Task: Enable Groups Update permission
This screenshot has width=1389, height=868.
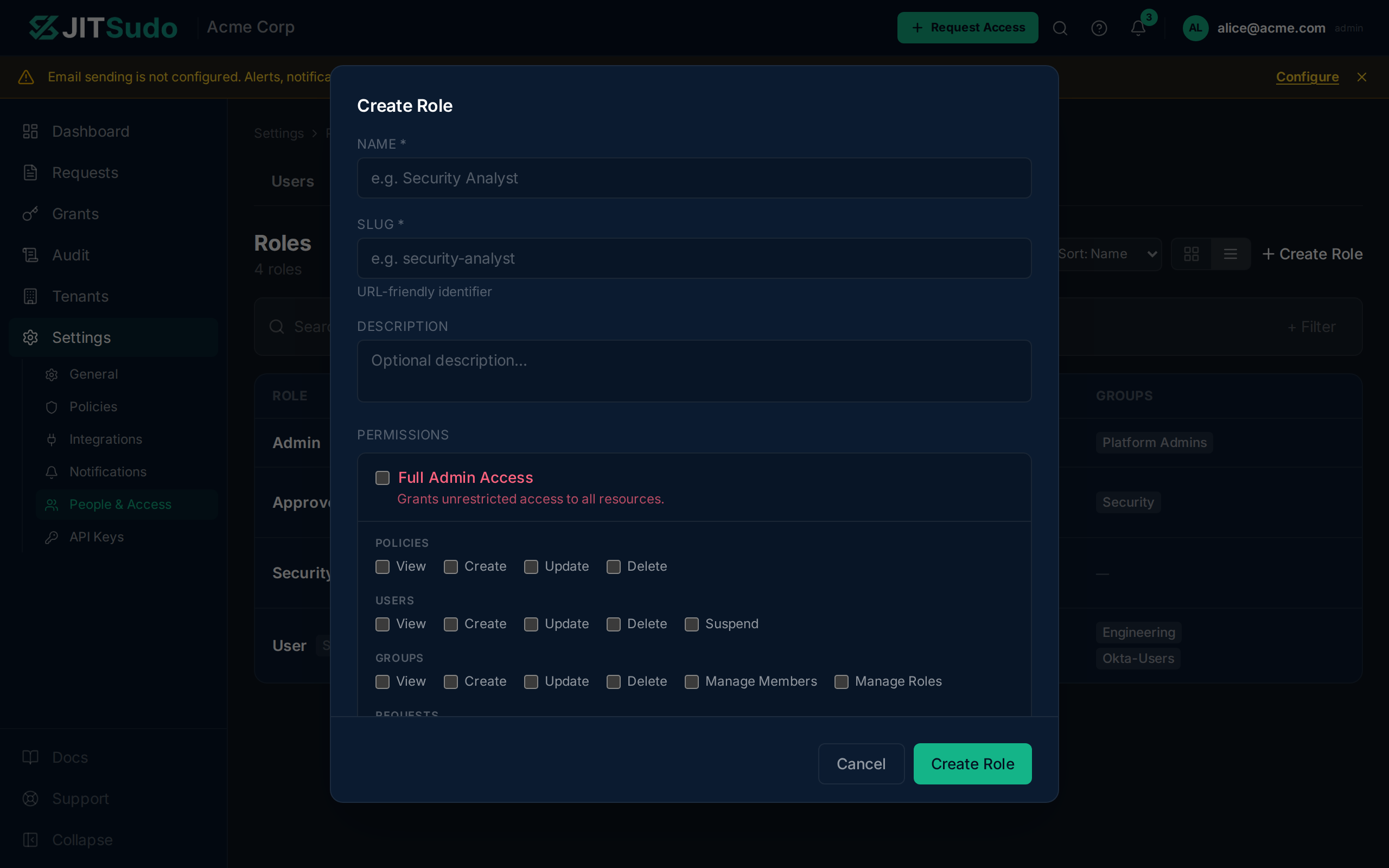Action: pos(531,681)
